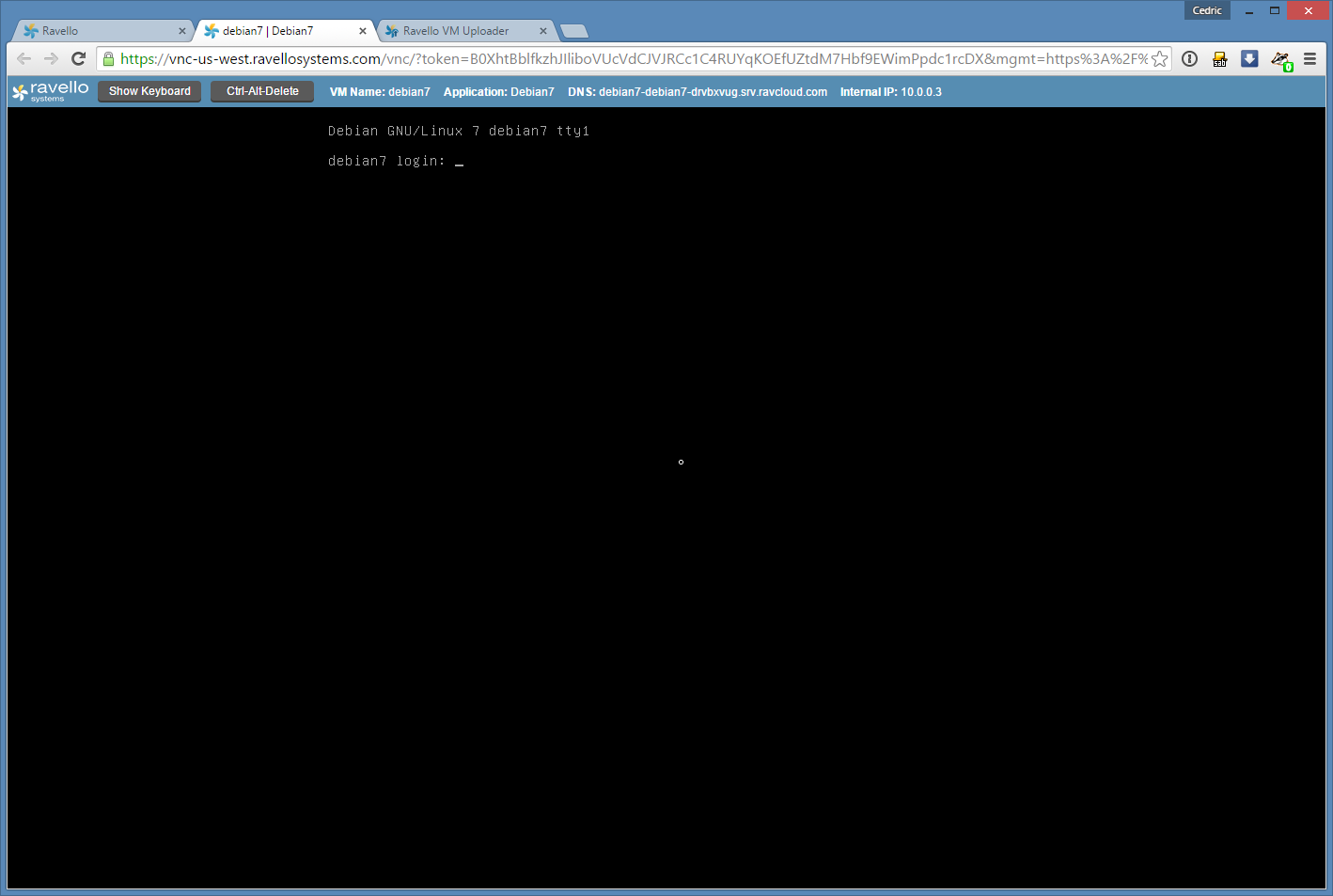Open the SABnzbd extension icon
Image resolution: width=1333 pixels, height=896 pixels.
click(x=1219, y=59)
